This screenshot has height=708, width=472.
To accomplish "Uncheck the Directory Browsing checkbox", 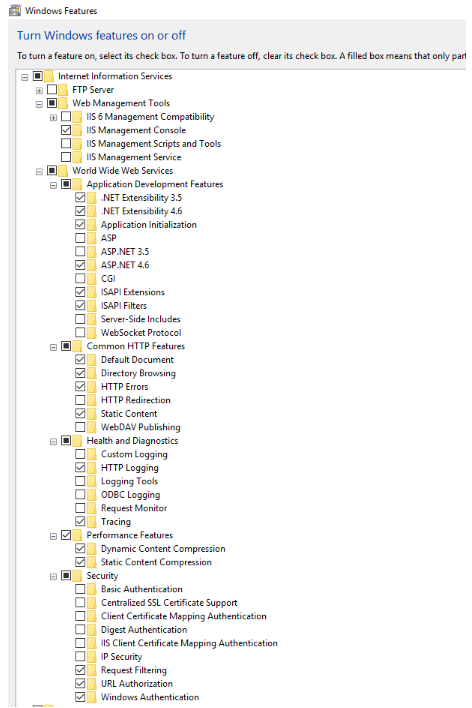I will coord(80,373).
